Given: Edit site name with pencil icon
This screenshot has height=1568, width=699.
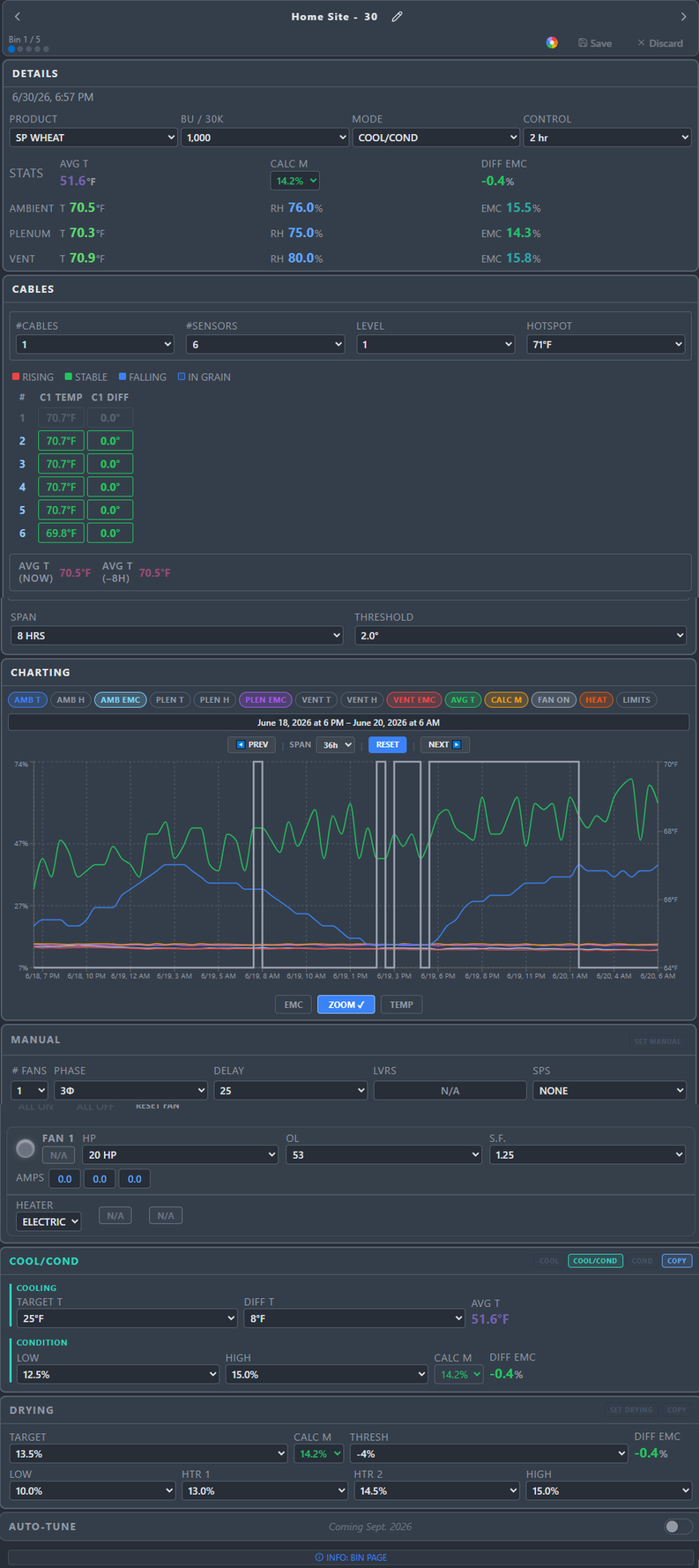Looking at the screenshot, I should click(x=397, y=17).
